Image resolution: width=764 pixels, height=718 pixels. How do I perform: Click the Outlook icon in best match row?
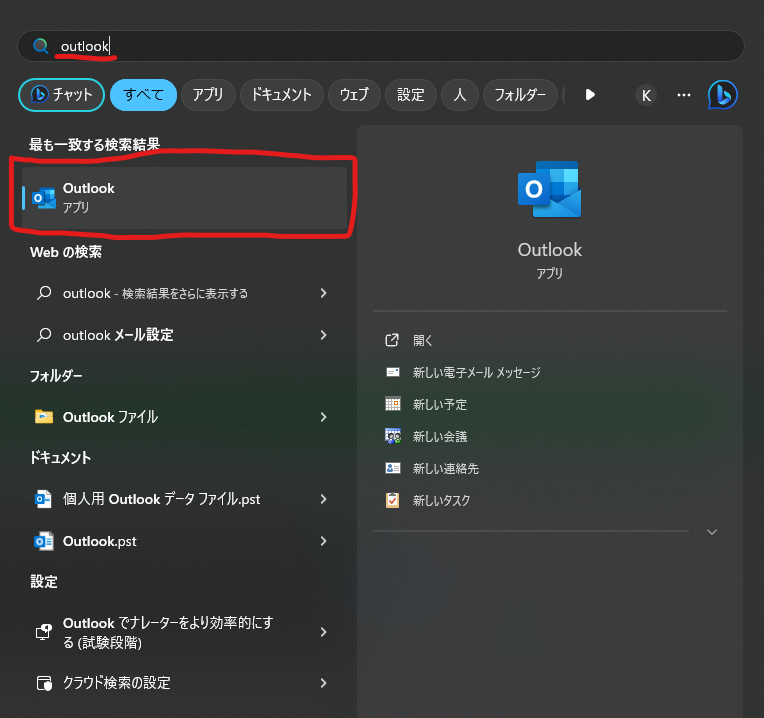pos(44,198)
